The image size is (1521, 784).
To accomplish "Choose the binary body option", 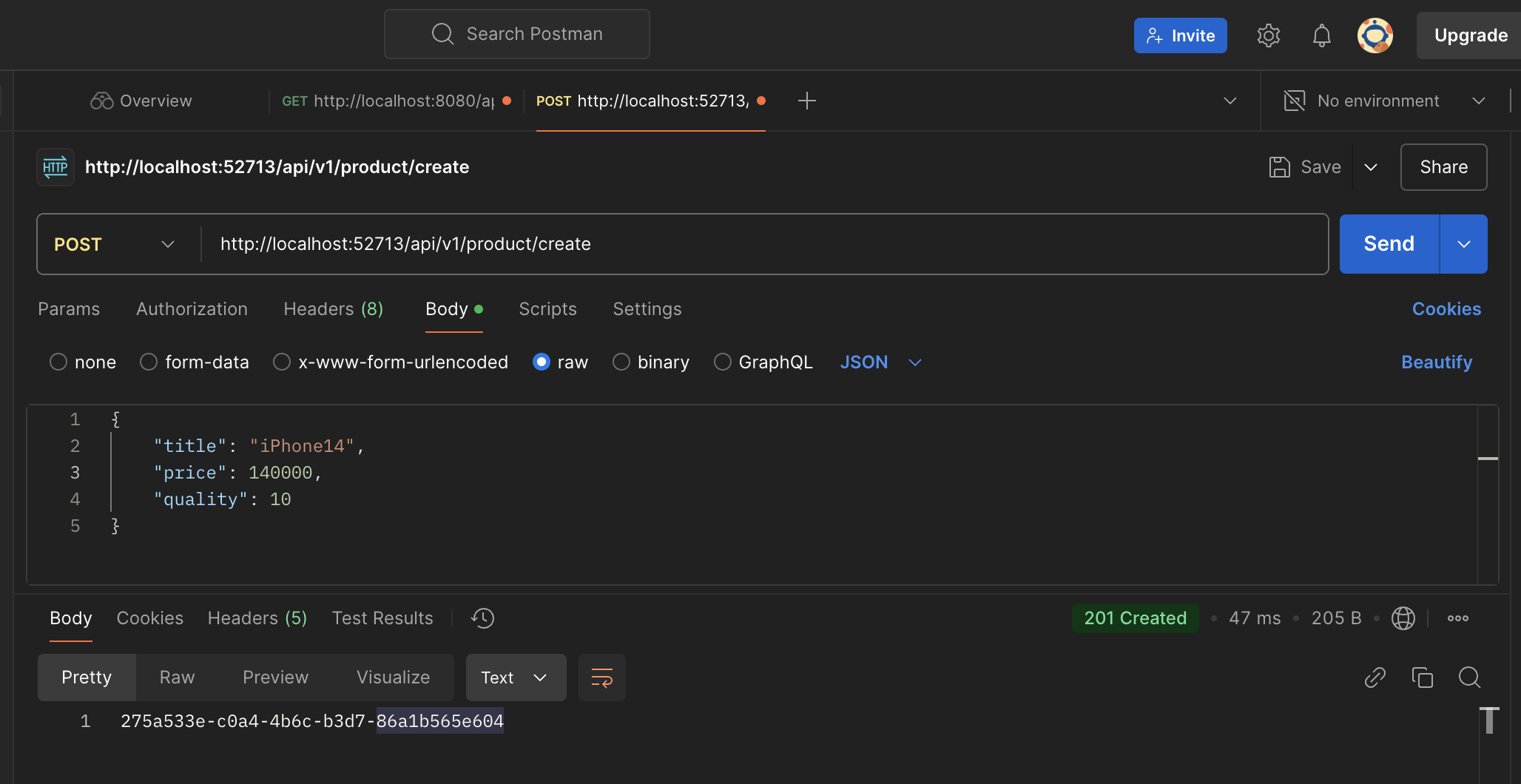I will [621, 362].
